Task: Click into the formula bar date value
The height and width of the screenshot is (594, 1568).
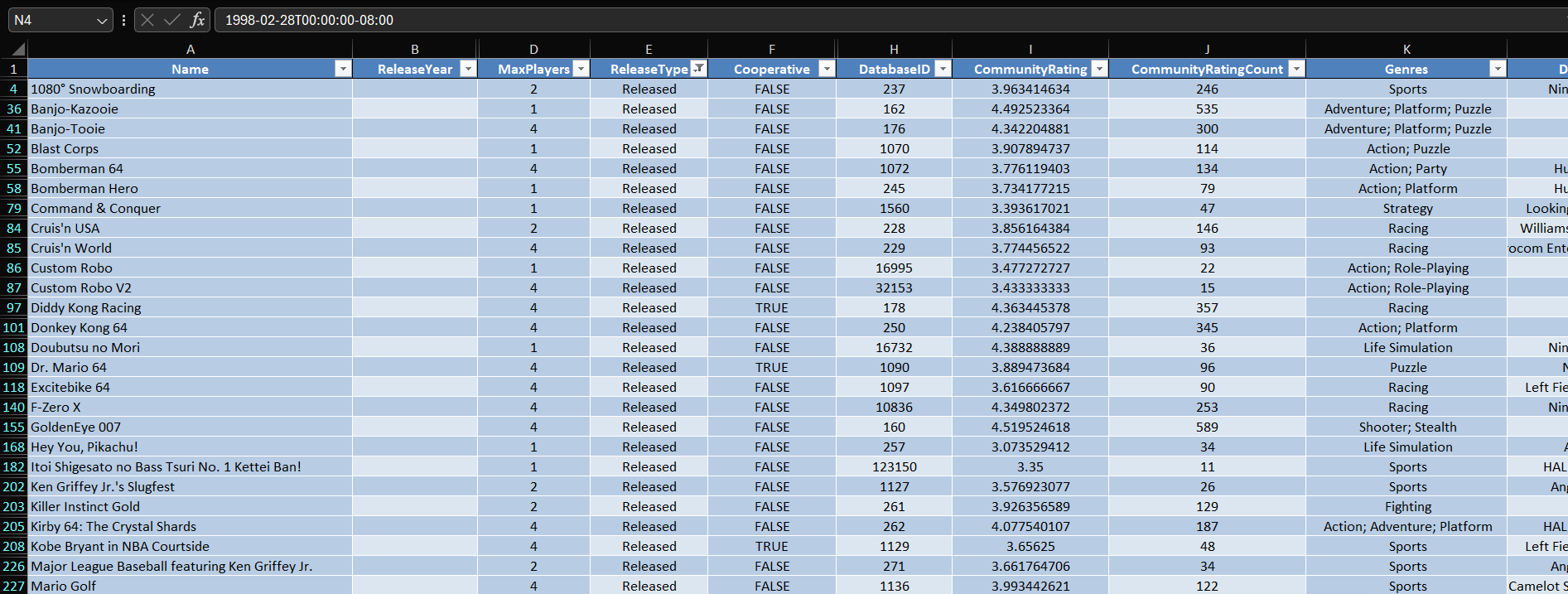Action: coord(309,20)
